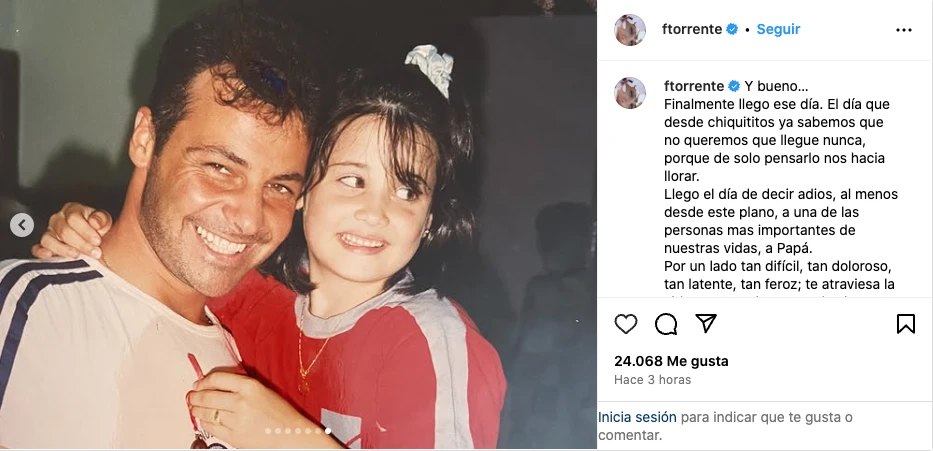Open comments via the speech bubble icon
The image size is (933, 451).
(x=666, y=324)
